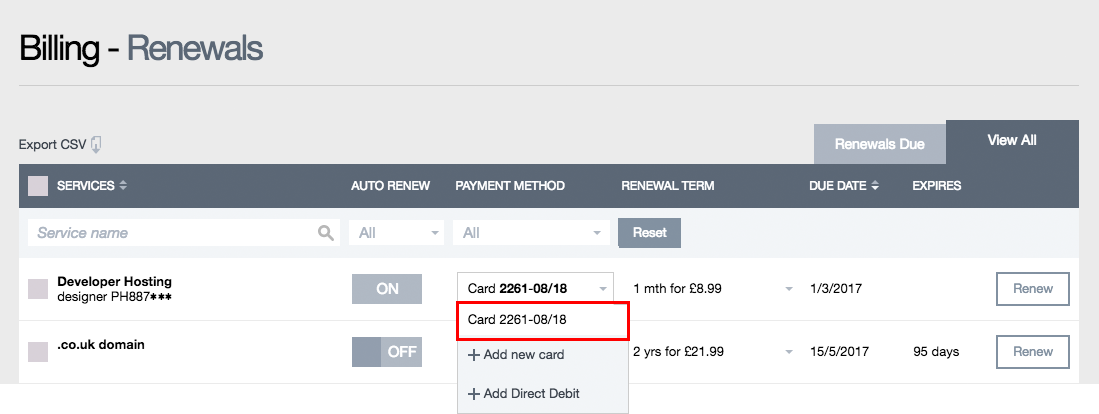
Task: Click the Reset filter button
Action: [x=649, y=233]
